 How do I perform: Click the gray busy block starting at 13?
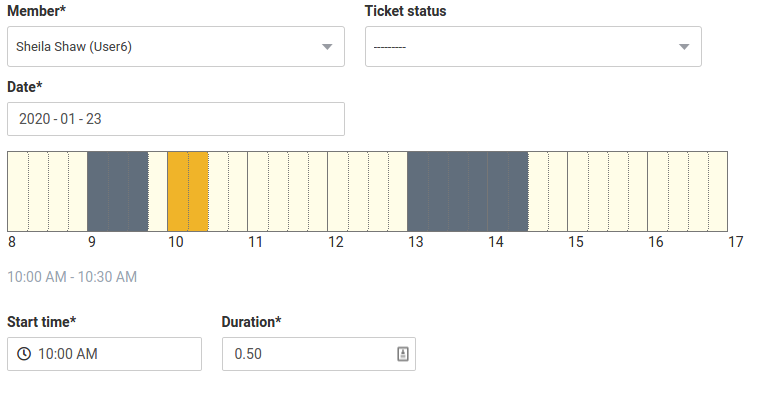coord(468,191)
